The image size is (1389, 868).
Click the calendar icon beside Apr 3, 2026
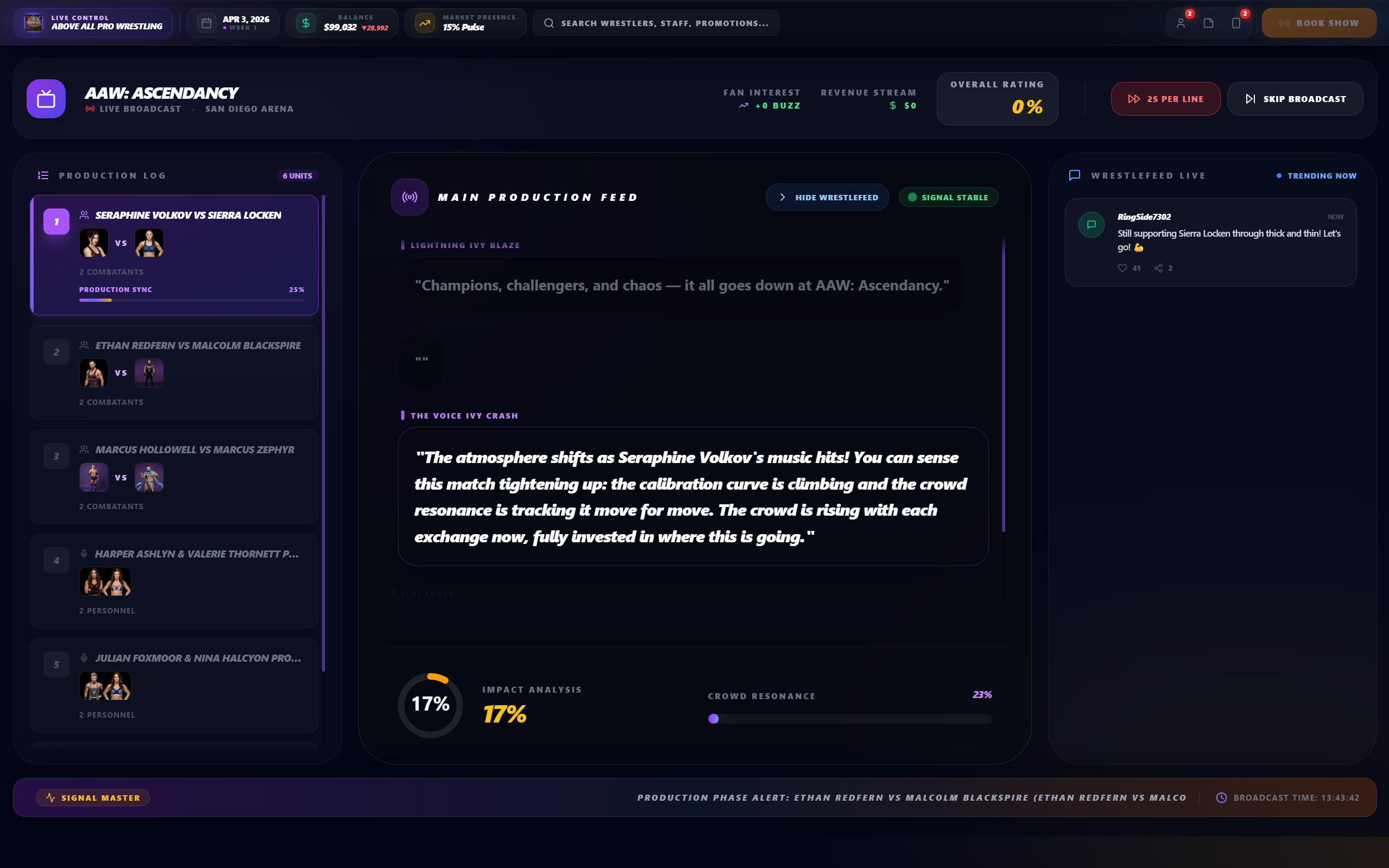(x=207, y=23)
